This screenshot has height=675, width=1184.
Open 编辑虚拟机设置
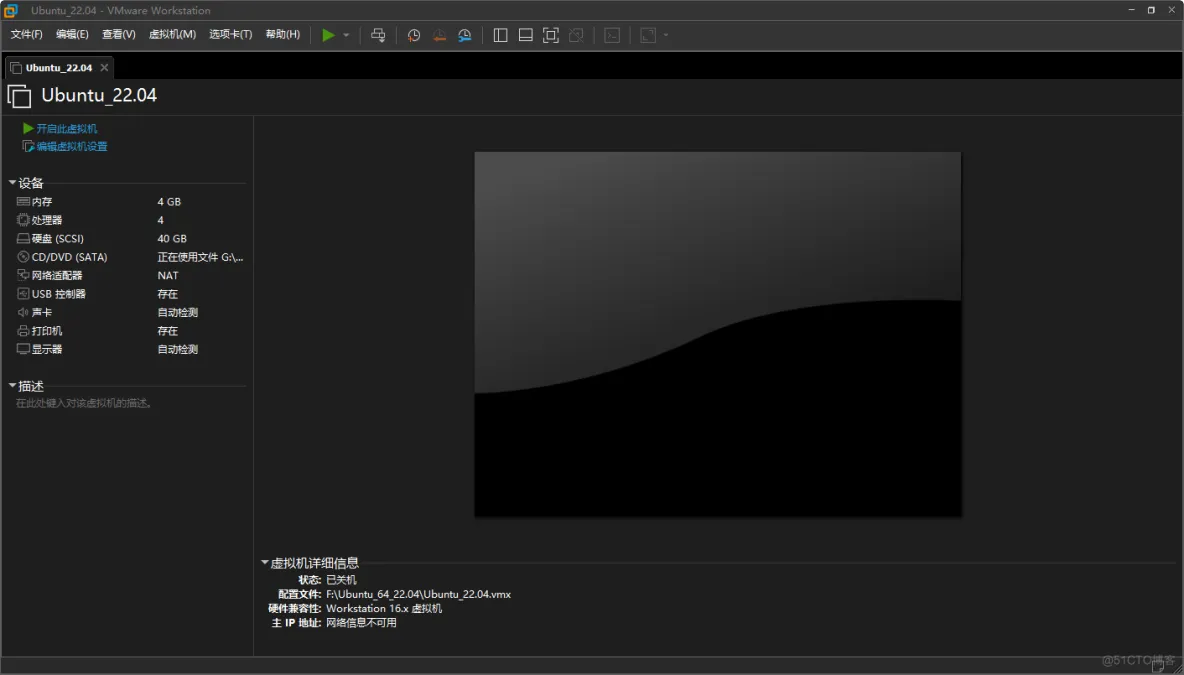pyautogui.click(x=71, y=146)
